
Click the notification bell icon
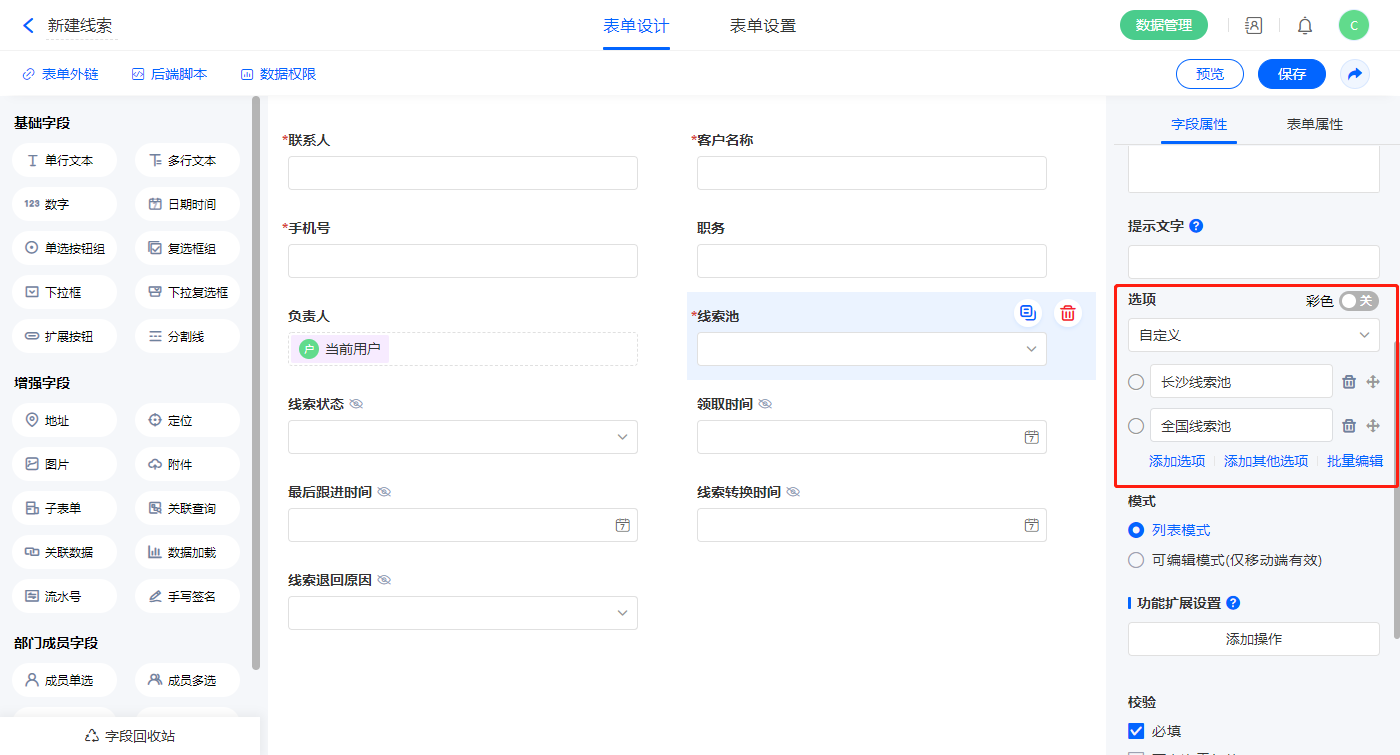(1305, 26)
